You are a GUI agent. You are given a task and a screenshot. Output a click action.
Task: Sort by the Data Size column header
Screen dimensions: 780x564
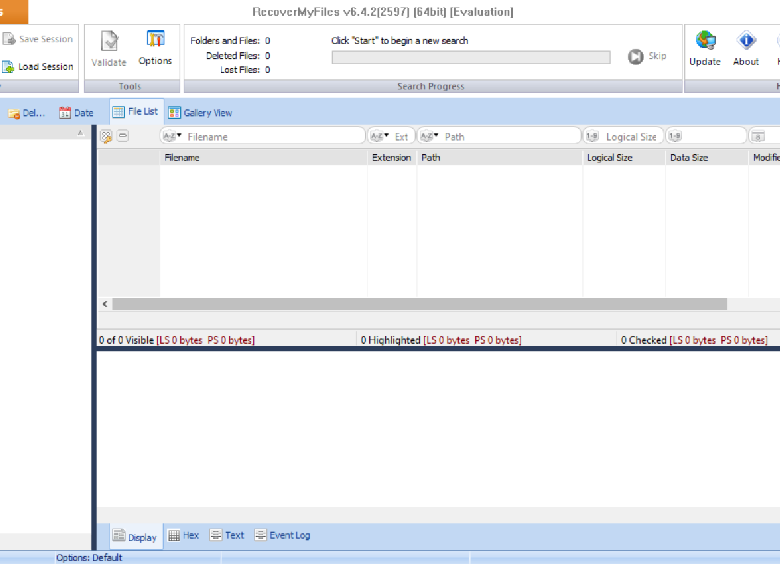pyautogui.click(x=706, y=158)
